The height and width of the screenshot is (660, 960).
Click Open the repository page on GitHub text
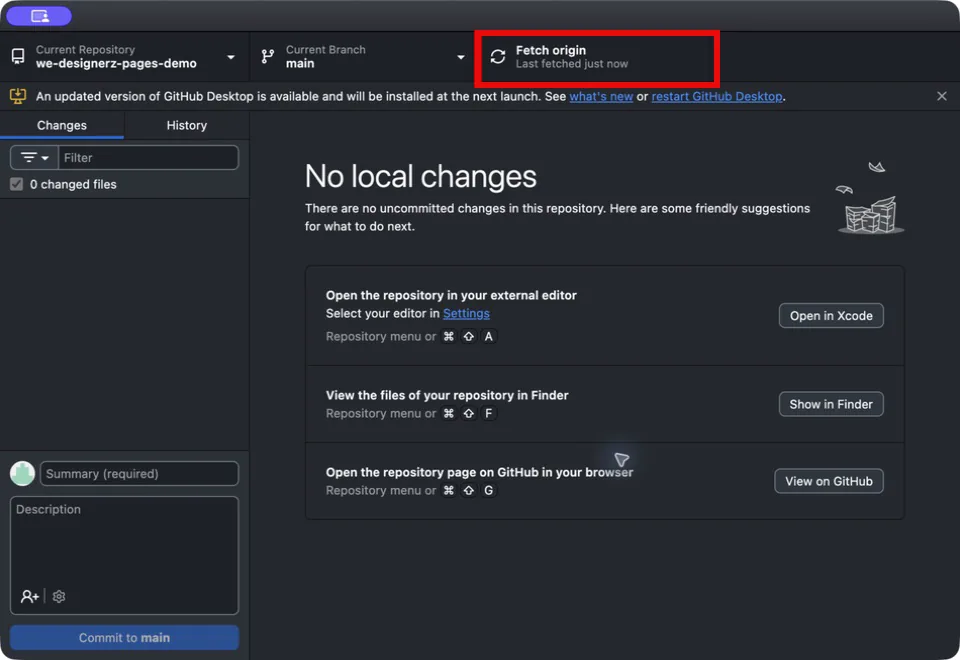479,472
